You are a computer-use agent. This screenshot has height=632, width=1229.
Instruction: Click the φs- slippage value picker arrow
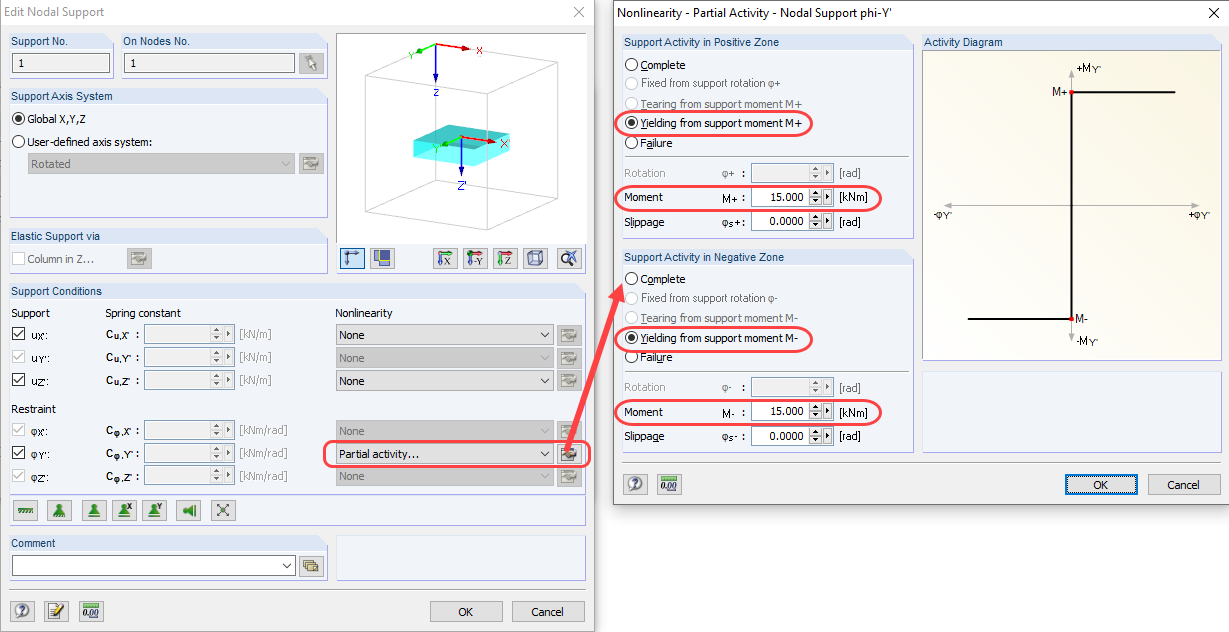pos(828,436)
